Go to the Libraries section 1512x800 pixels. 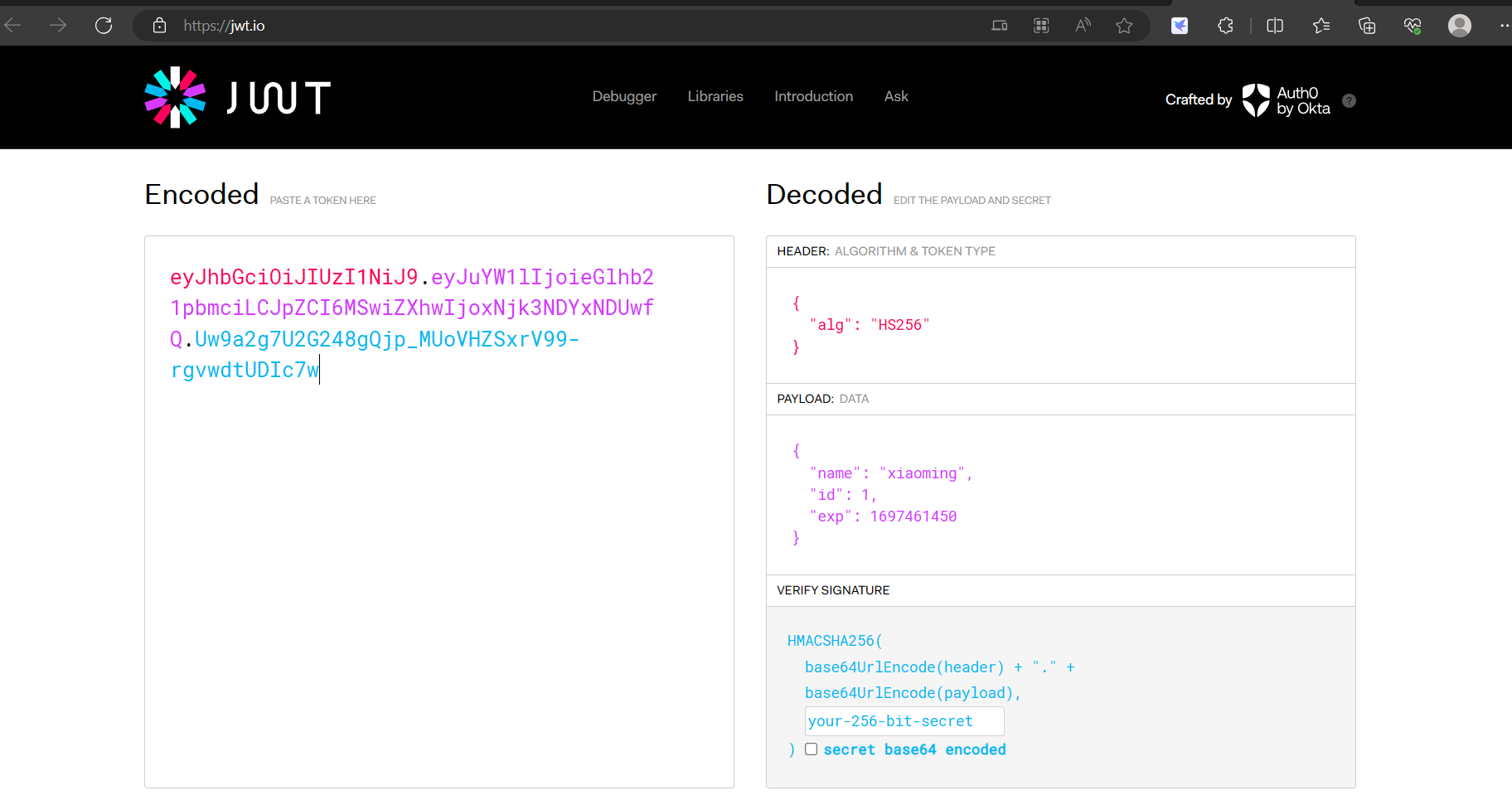715,96
